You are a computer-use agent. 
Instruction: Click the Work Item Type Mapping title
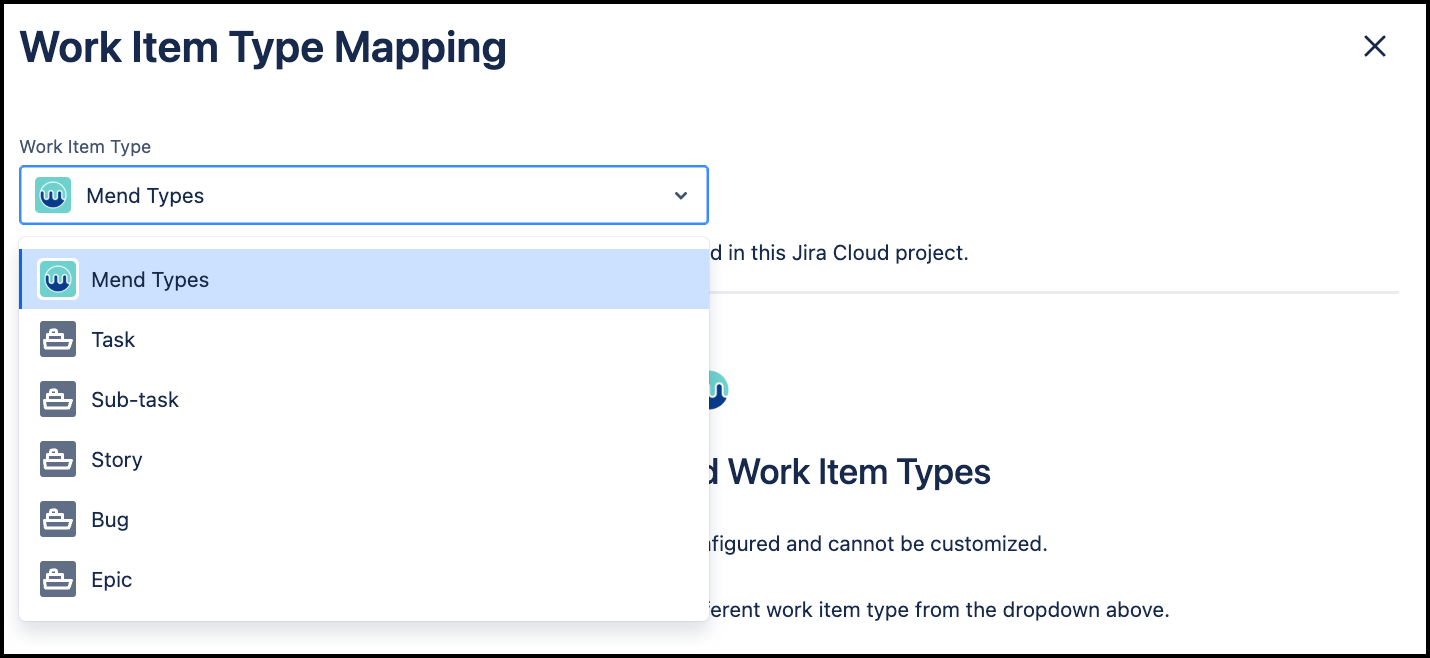click(263, 48)
